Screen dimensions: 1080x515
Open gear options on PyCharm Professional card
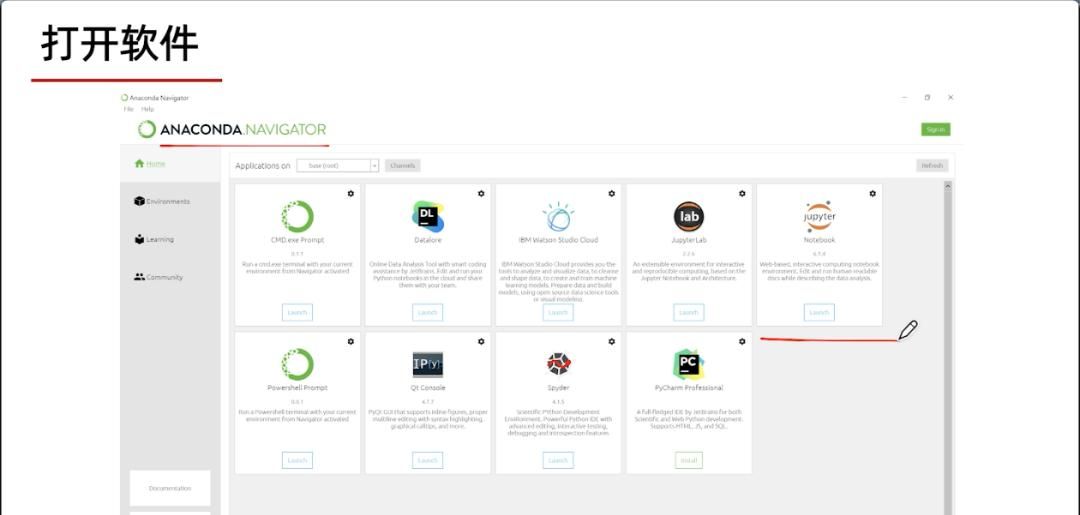[742, 341]
